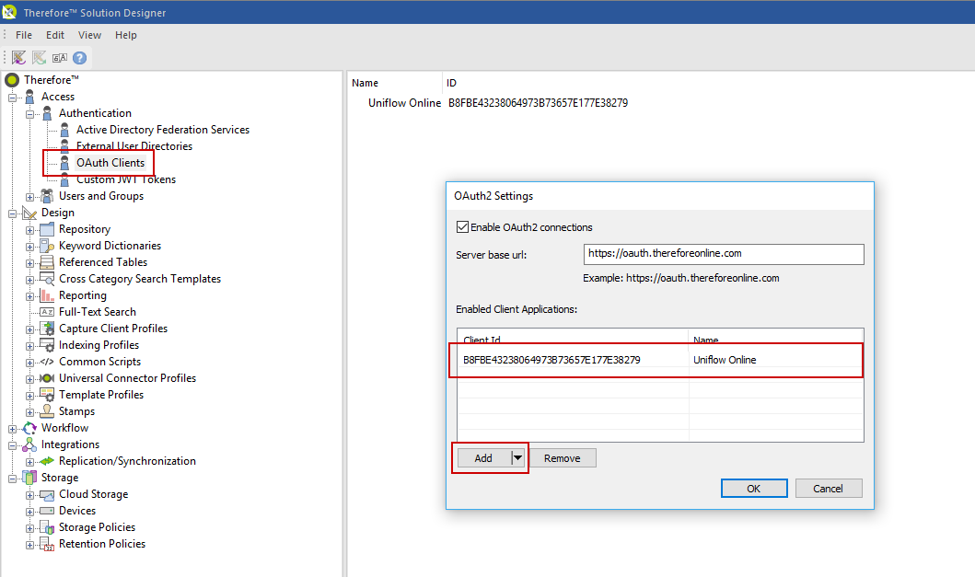975x577 pixels.
Task: Uncheck Enable OAuth2 connections
Action: tap(461, 226)
